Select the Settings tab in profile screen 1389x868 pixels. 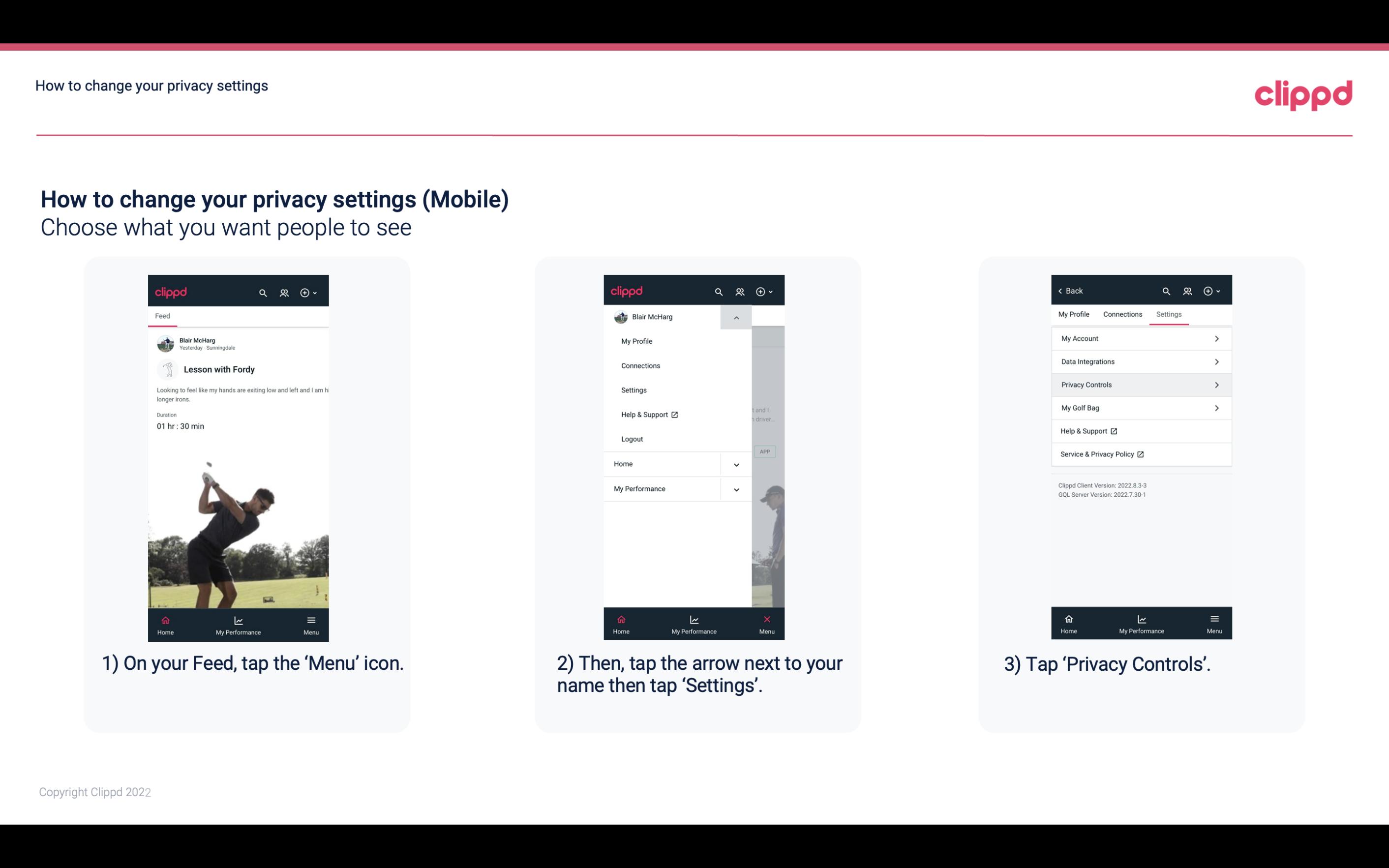(1168, 314)
